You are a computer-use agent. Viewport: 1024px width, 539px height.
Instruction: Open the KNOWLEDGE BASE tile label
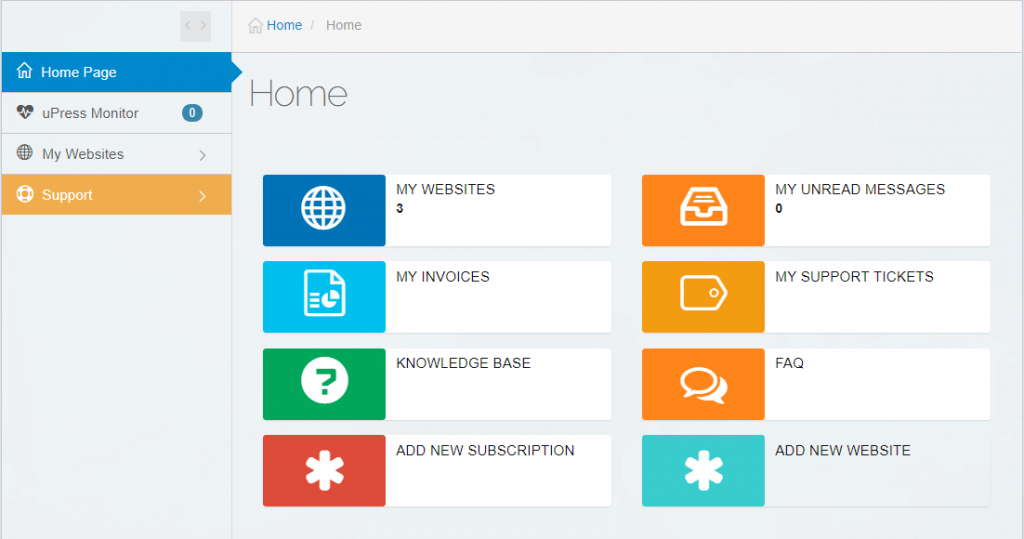(x=463, y=363)
